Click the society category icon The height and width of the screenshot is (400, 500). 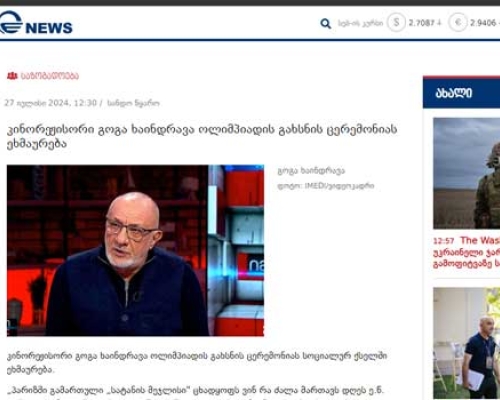(x=12, y=76)
